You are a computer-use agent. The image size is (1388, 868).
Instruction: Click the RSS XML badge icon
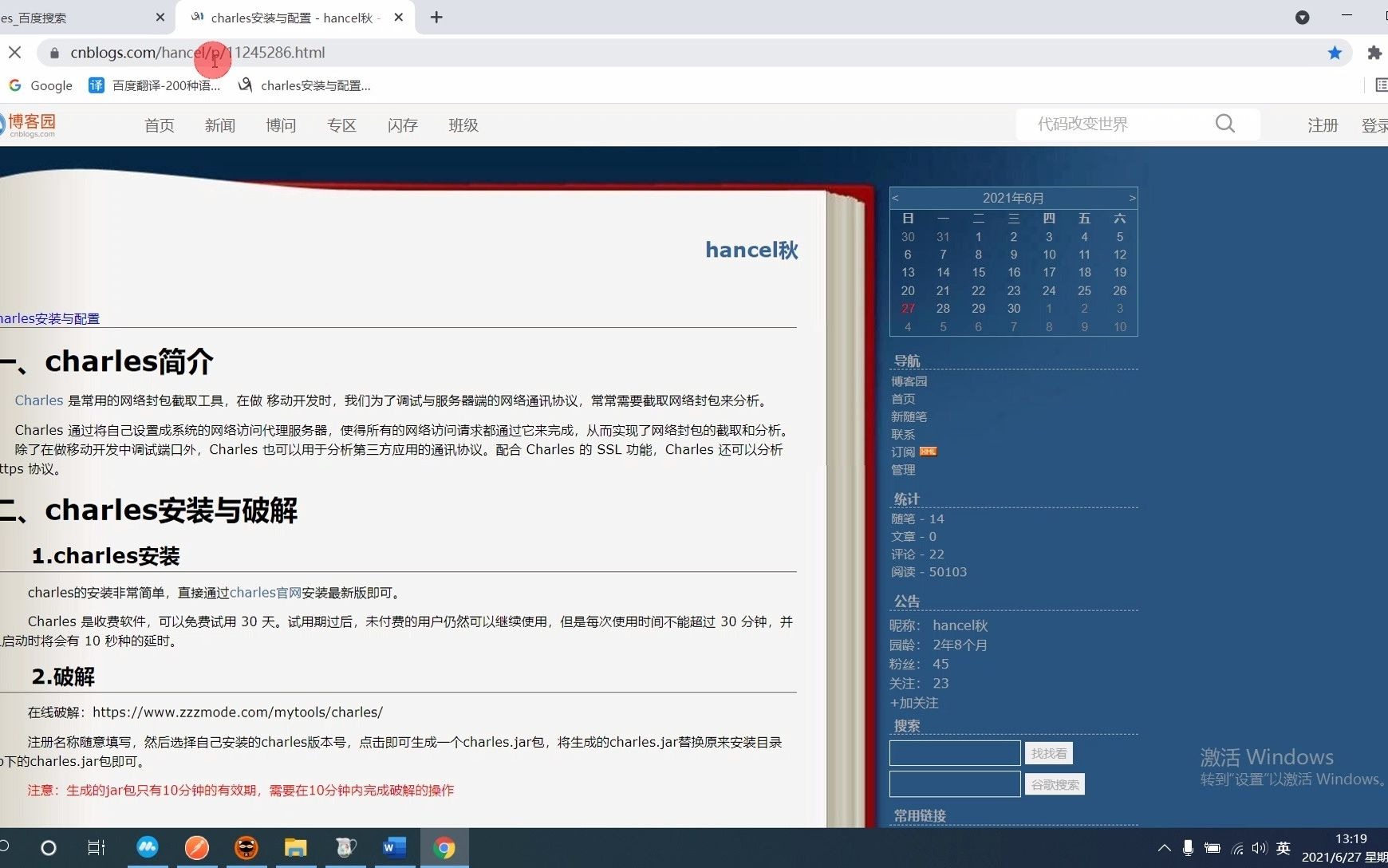[928, 452]
